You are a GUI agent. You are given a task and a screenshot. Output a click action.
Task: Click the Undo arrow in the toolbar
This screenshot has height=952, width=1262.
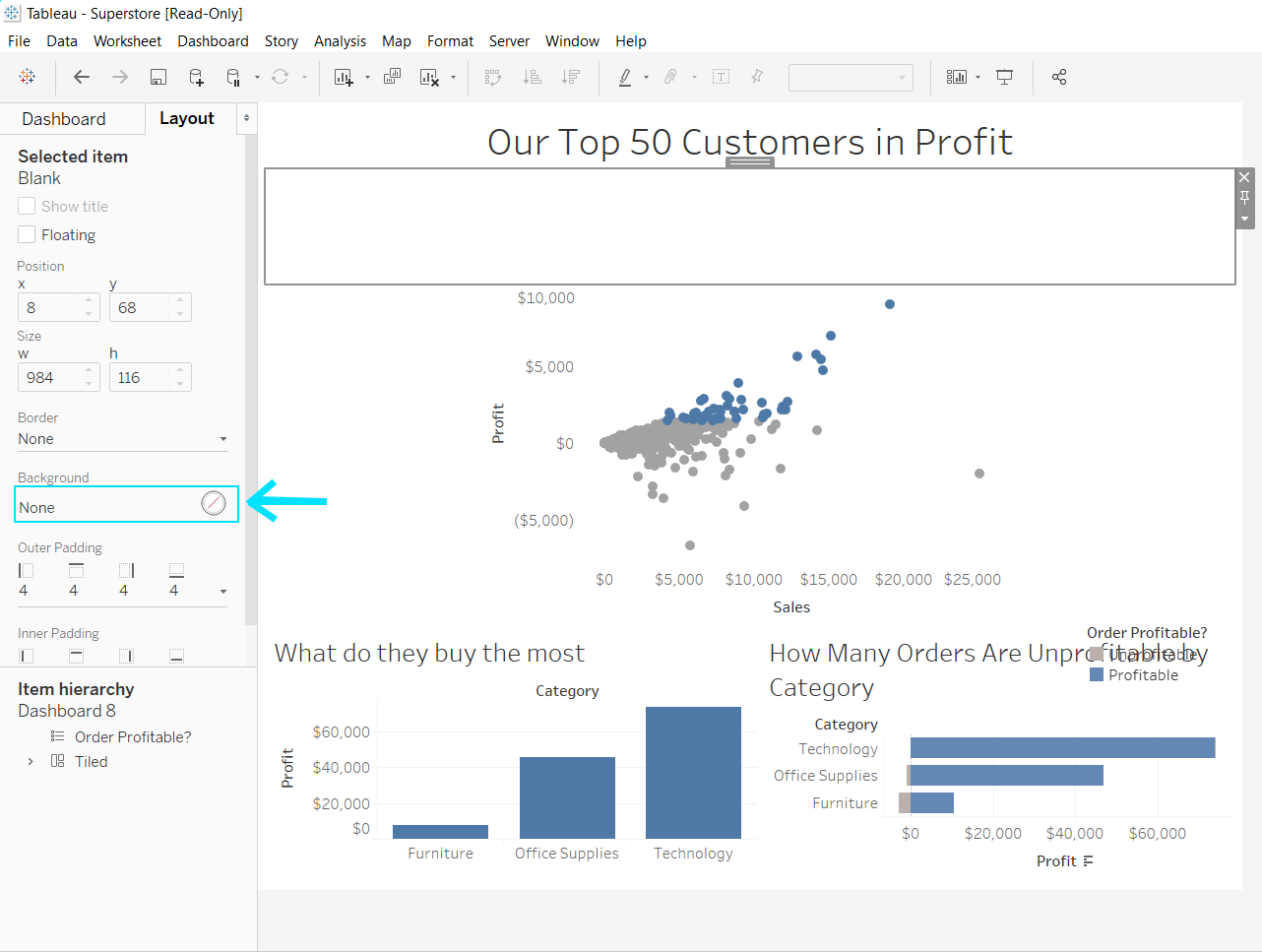tap(82, 77)
